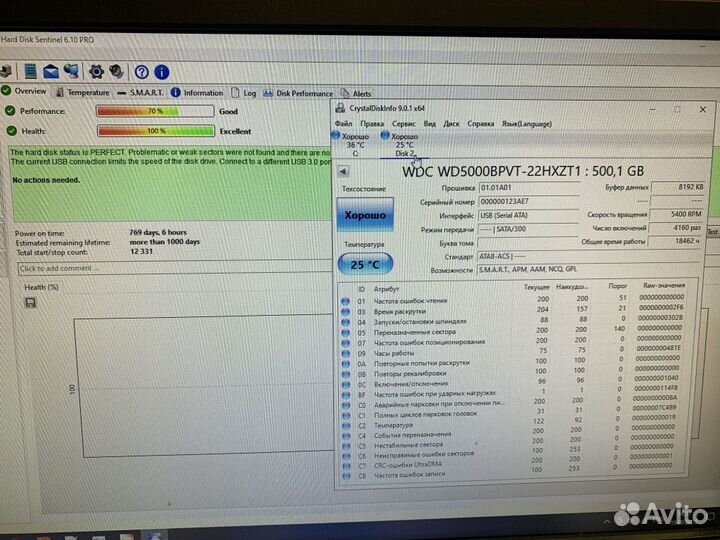Select the Переназначенные сектора row
Screen dimensions: 720x540
[x=513, y=331]
